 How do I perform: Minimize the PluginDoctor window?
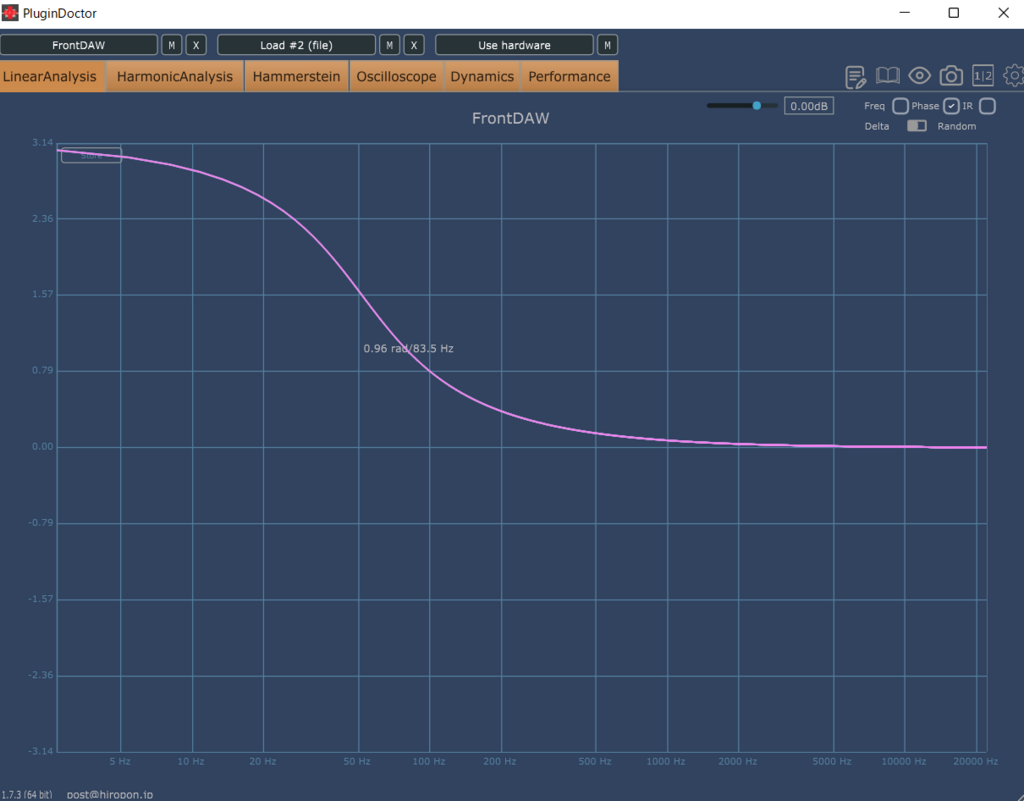pyautogui.click(x=904, y=13)
